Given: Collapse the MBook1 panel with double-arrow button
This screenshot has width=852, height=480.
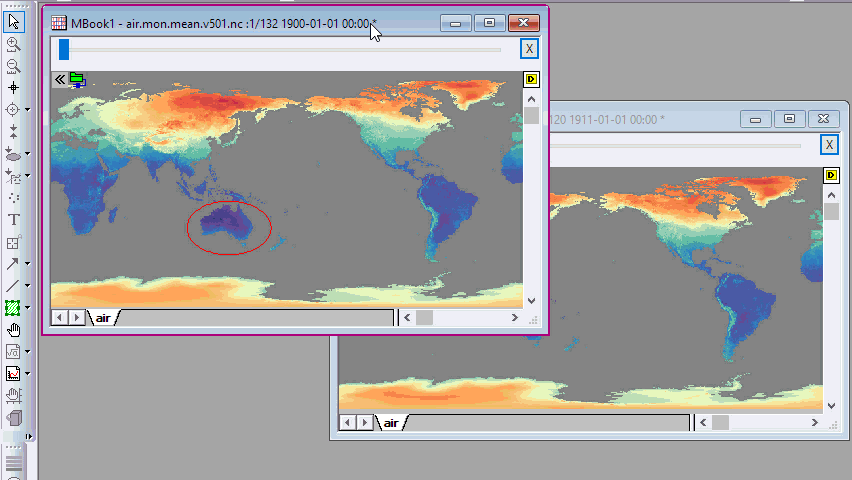Looking at the screenshot, I should [60, 79].
